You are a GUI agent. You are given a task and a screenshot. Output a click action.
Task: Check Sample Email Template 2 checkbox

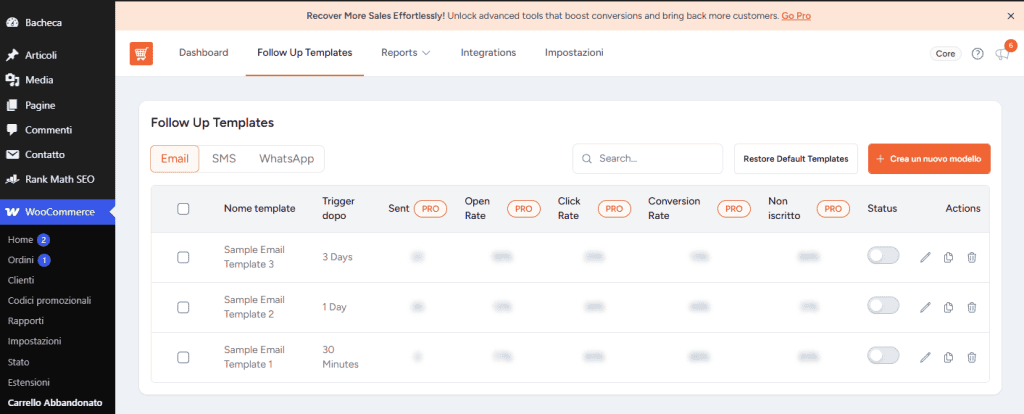click(184, 307)
